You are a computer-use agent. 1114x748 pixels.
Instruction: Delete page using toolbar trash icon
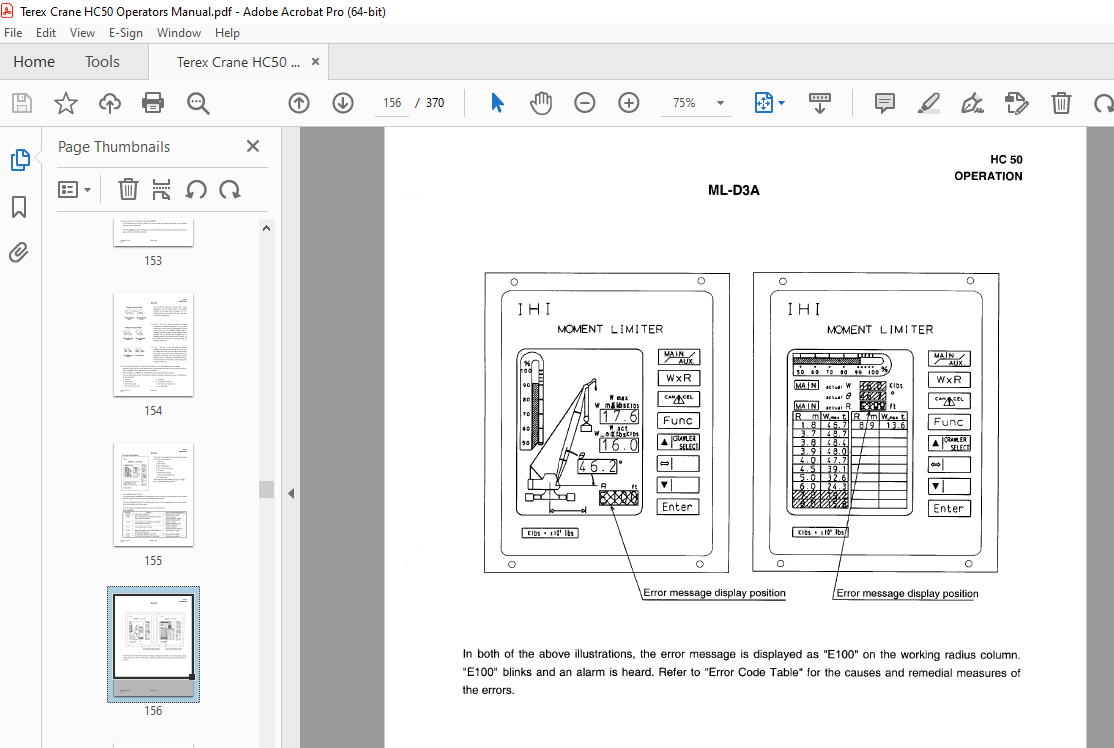click(1061, 103)
